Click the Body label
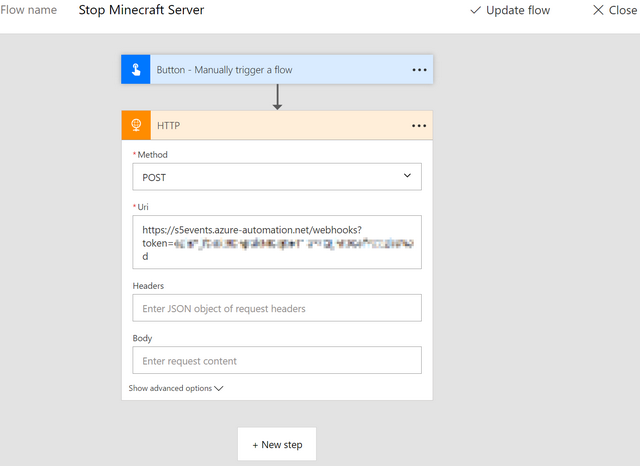This screenshot has height=466, width=640. coord(142,338)
